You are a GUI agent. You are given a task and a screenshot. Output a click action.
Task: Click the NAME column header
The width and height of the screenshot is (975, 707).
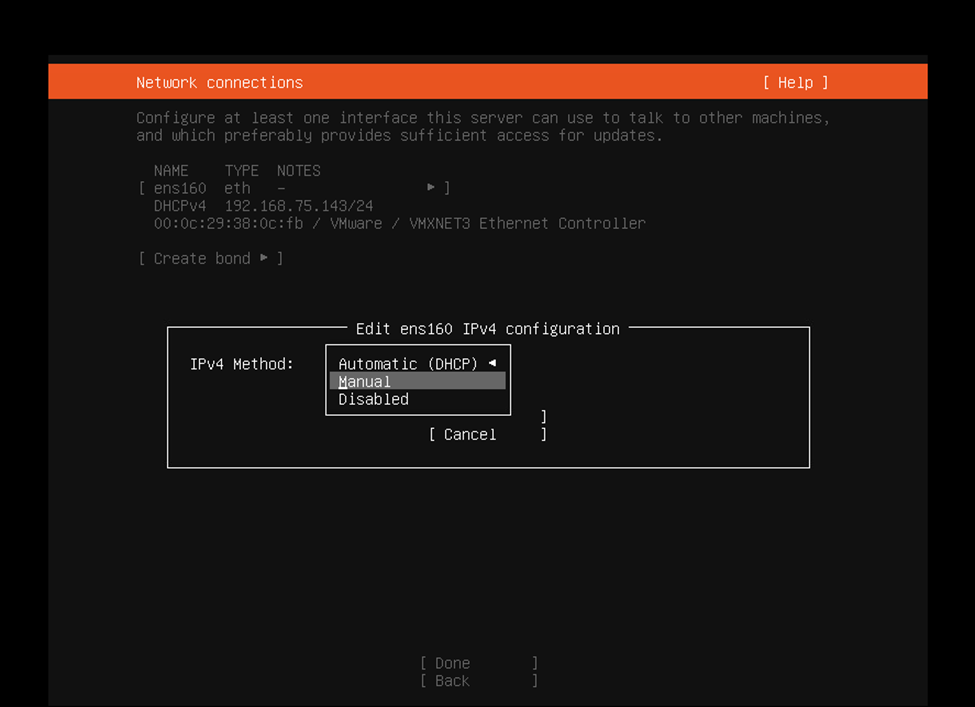[x=171, y=170]
